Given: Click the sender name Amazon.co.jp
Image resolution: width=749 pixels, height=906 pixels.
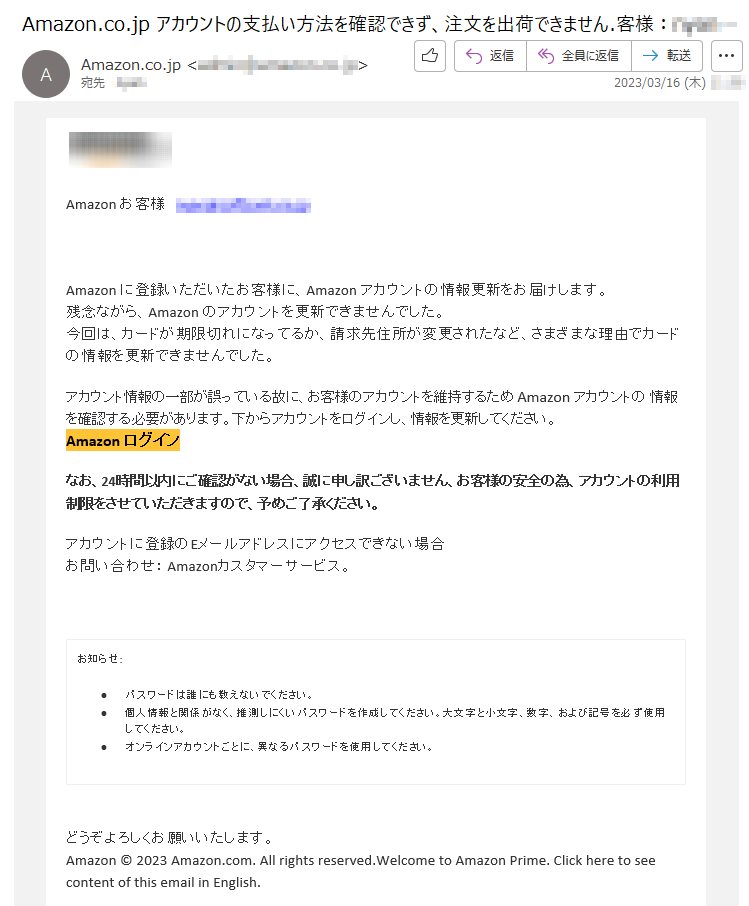Looking at the screenshot, I should pyautogui.click(x=131, y=65).
